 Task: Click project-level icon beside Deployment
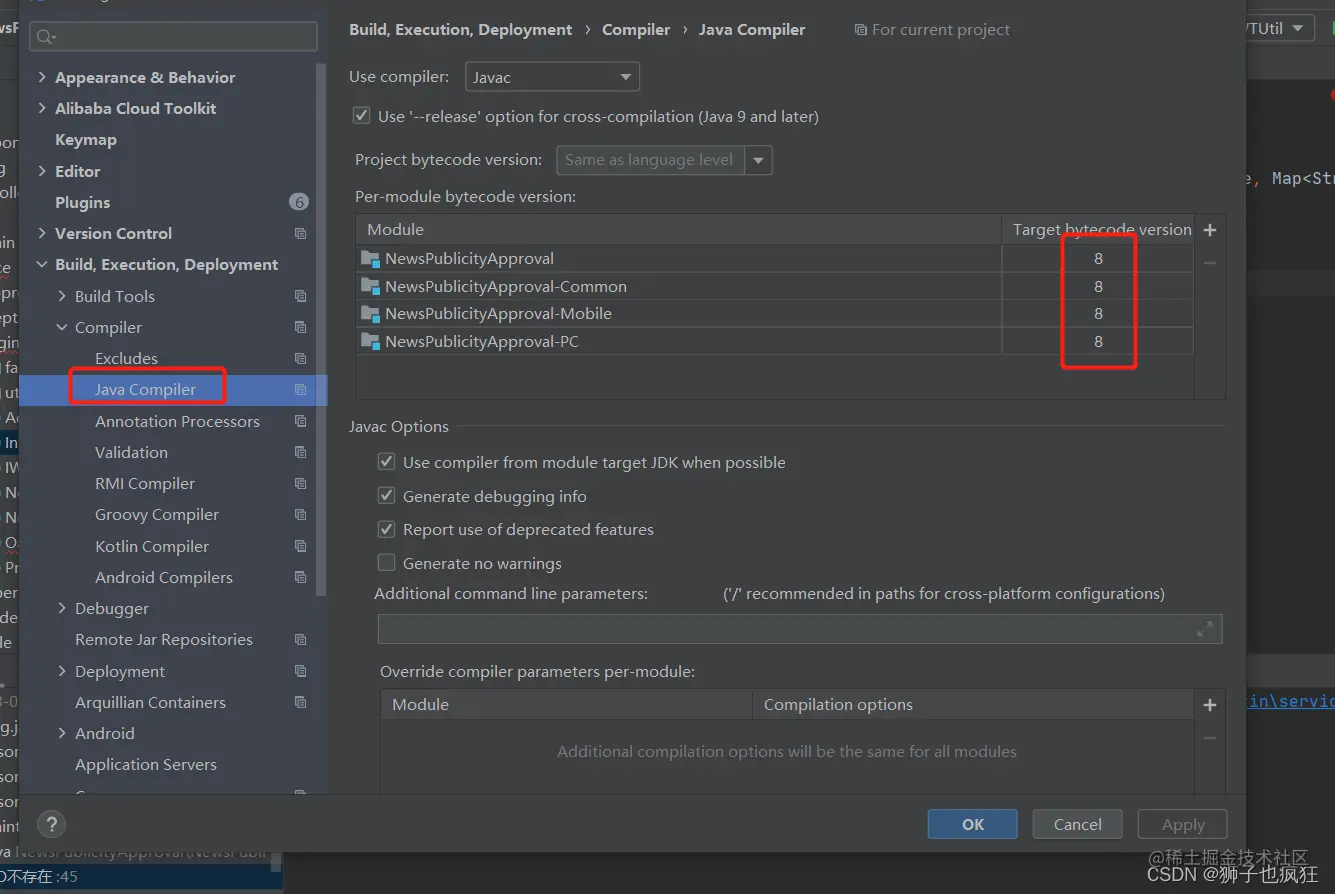(x=300, y=671)
